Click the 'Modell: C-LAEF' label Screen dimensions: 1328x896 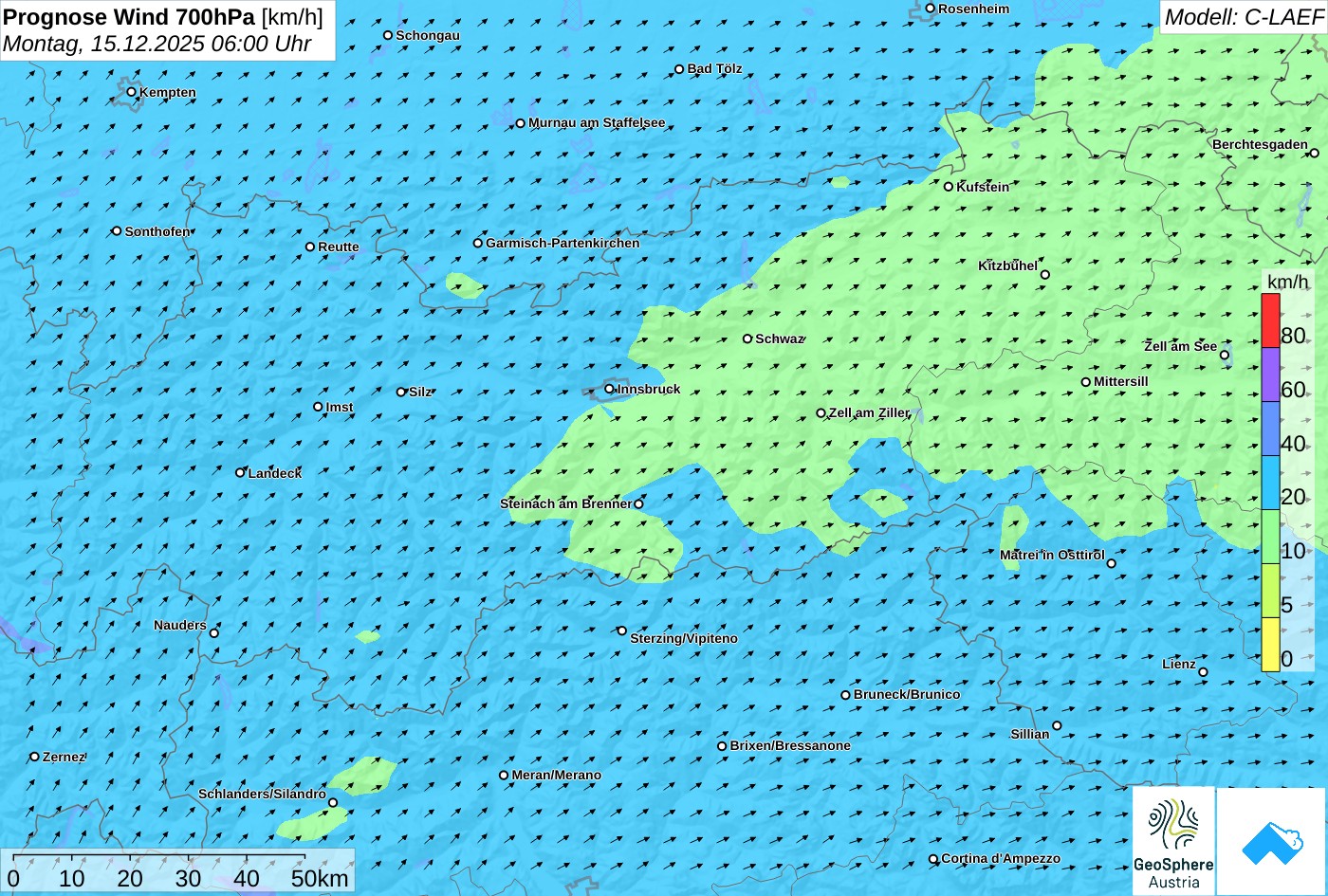point(1243,17)
